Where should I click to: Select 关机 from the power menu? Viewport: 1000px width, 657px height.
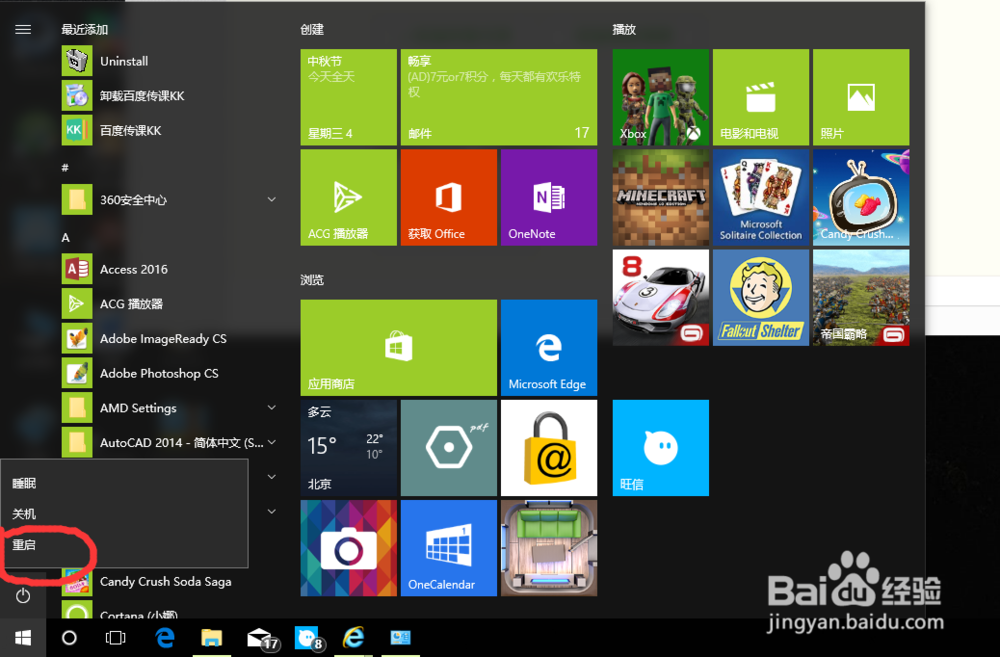(124, 514)
